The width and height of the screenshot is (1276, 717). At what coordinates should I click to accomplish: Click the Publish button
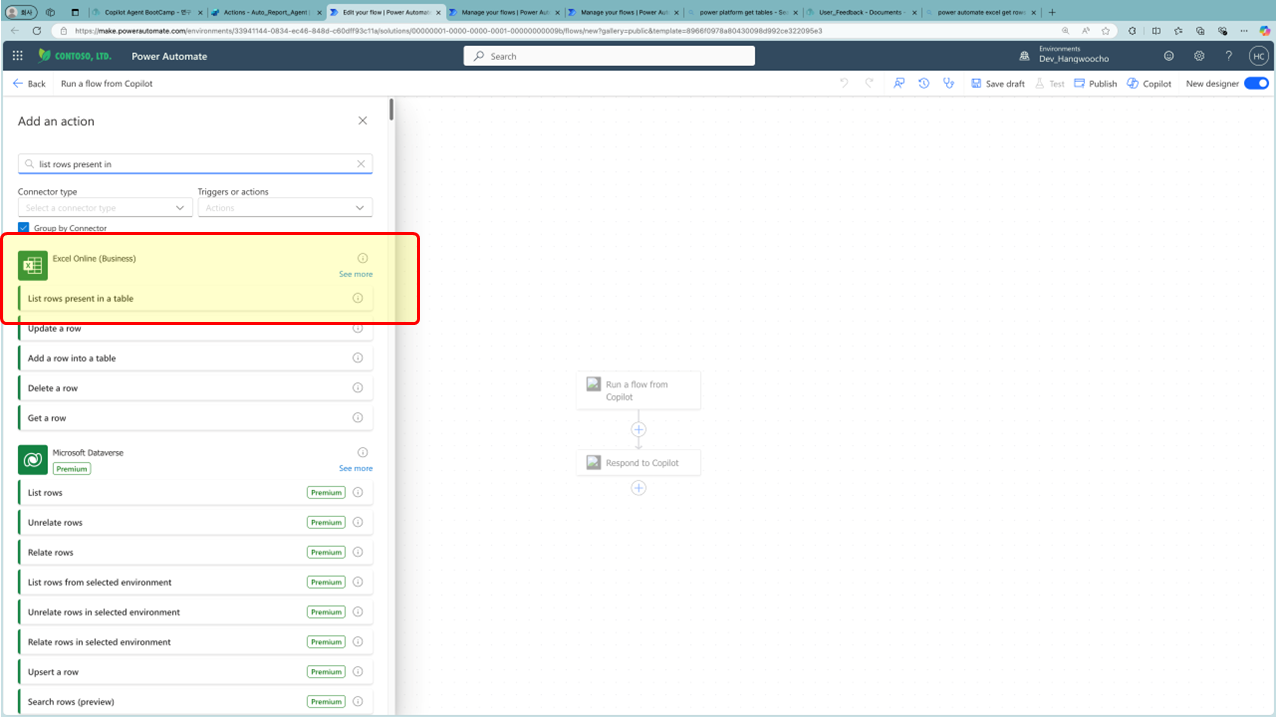(1095, 83)
